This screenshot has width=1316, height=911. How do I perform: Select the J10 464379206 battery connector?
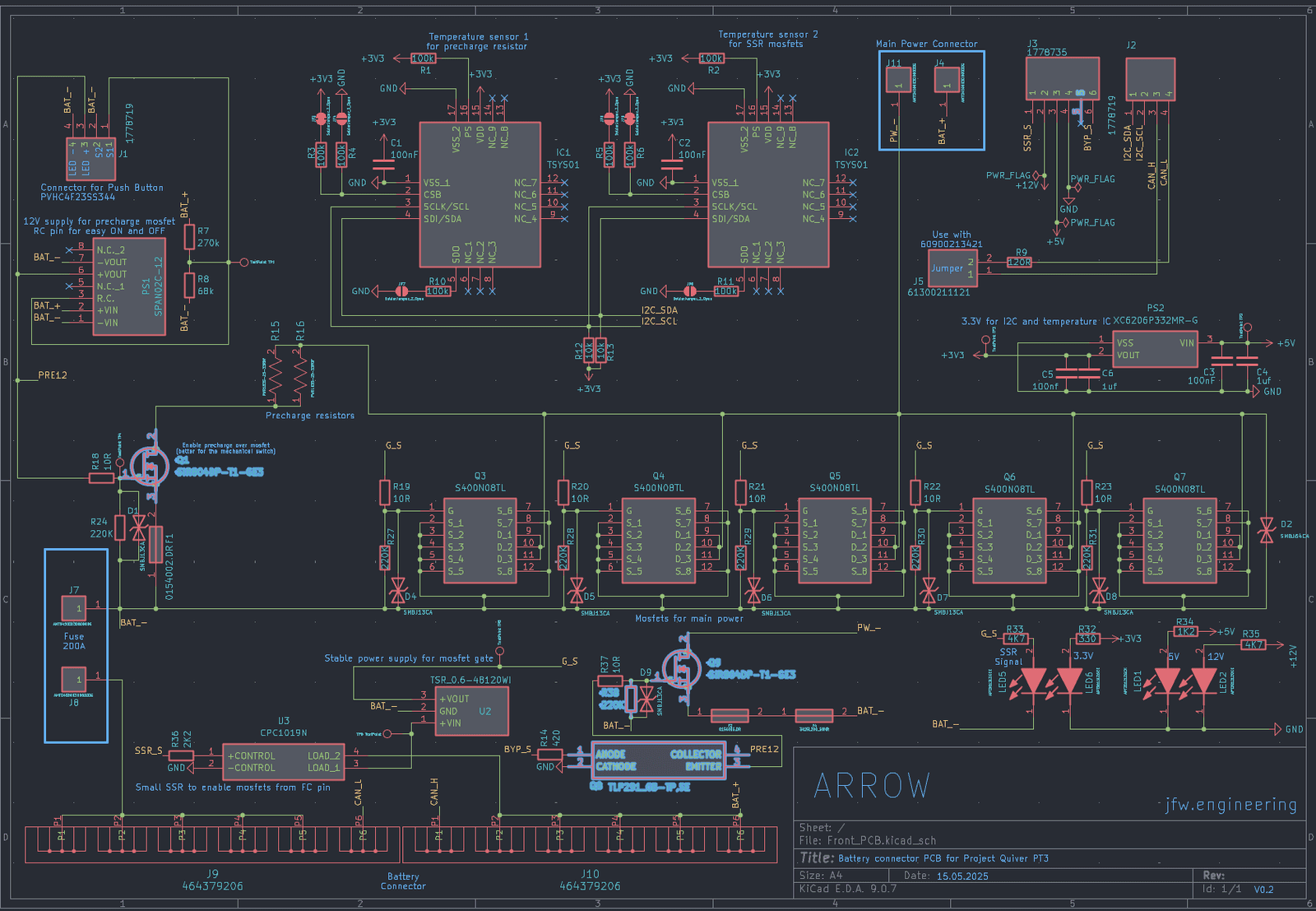coord(590,844)
